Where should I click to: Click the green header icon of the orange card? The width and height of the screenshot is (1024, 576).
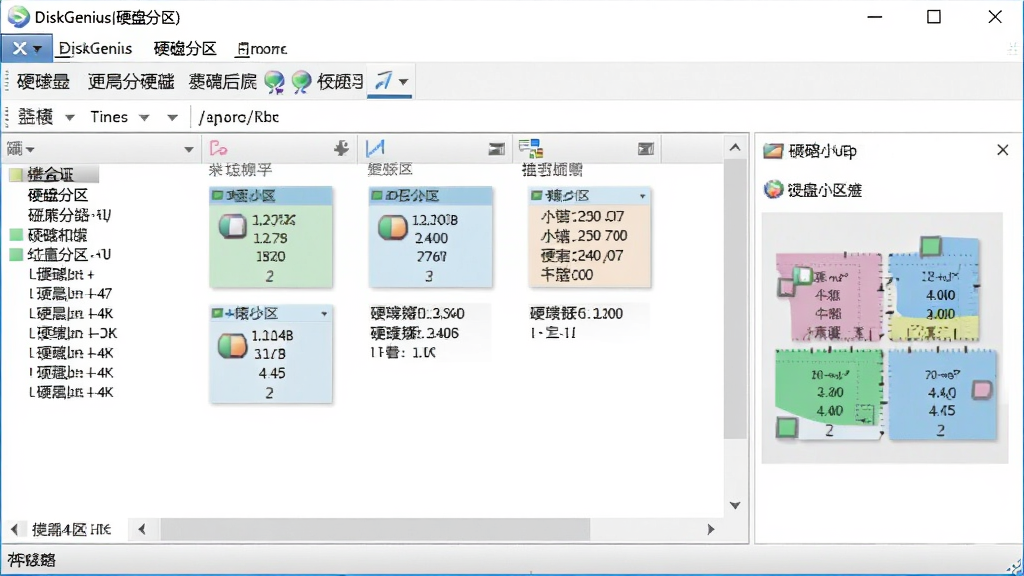(x=537, y=195)
